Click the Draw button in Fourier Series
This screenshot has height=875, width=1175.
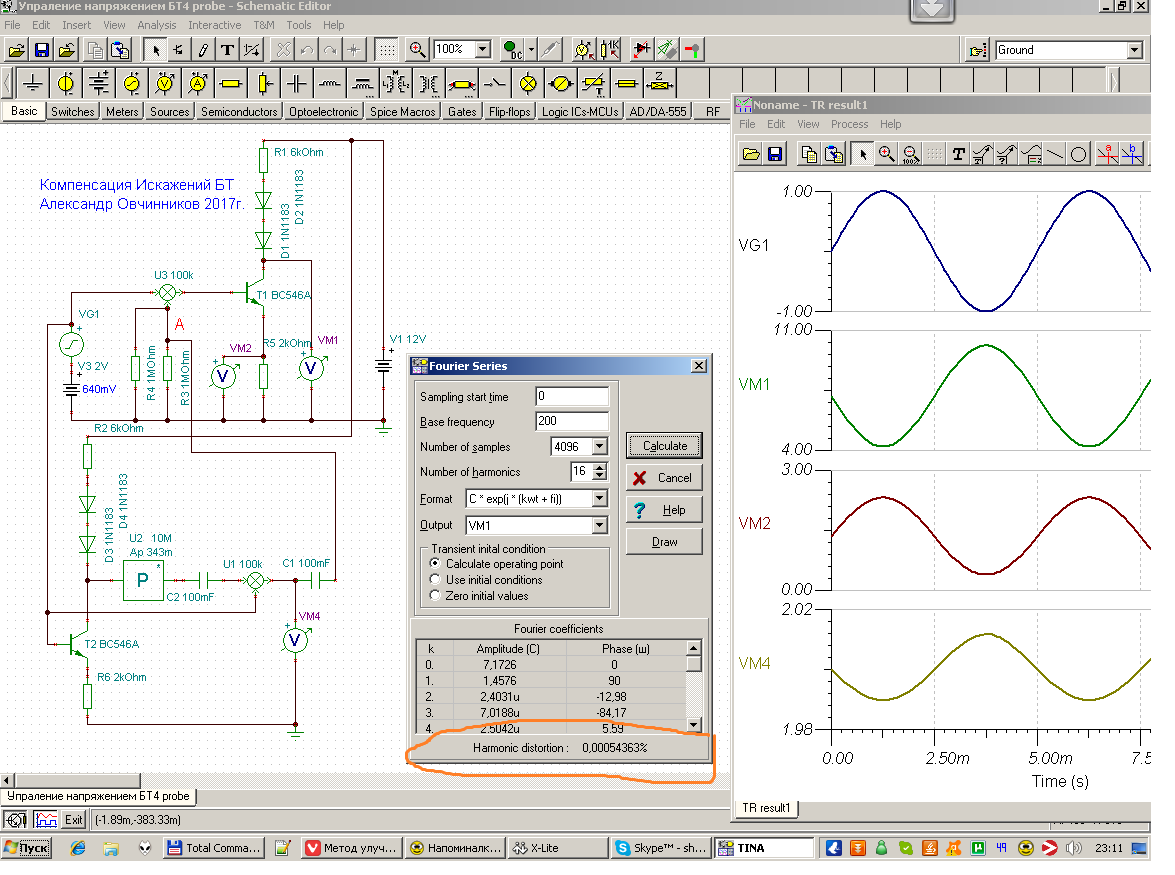pyautogui.click(x=664, y=542)
